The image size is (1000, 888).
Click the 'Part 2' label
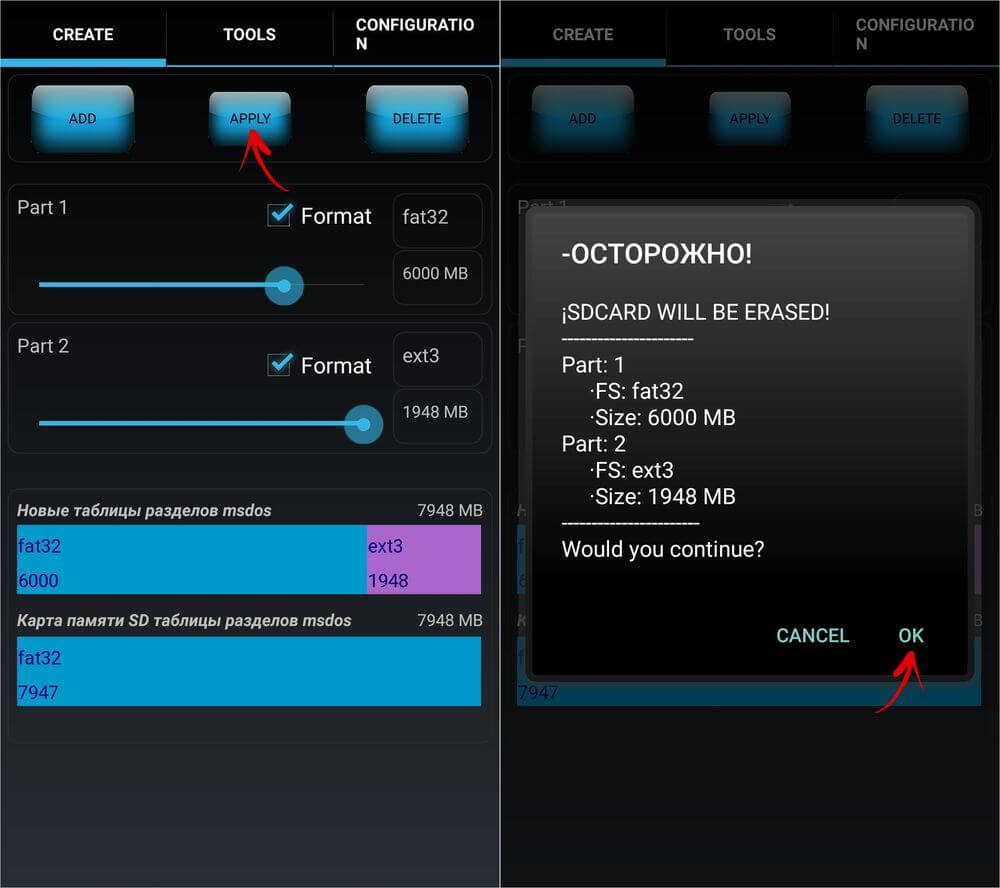coord(43,346)
